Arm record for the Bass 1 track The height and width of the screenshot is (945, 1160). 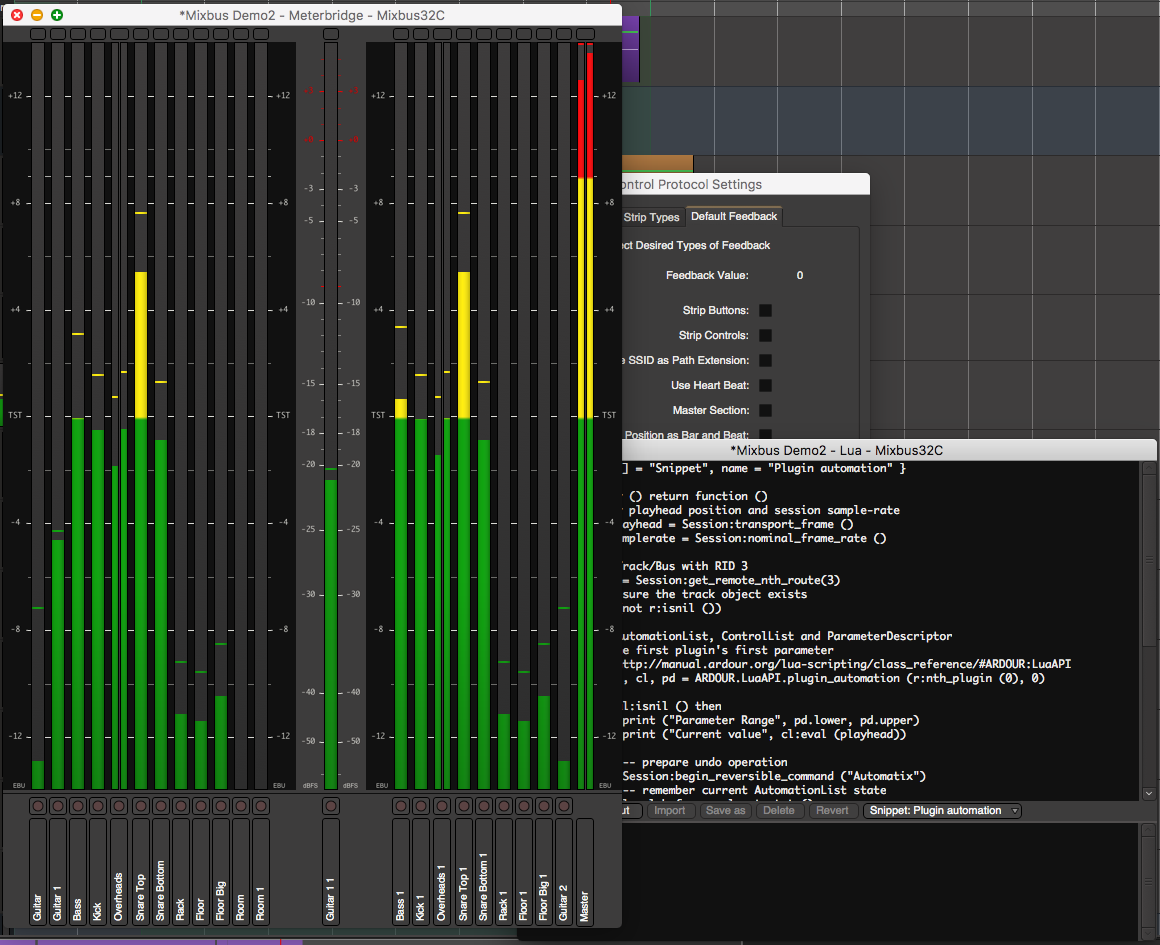[401, 806]
